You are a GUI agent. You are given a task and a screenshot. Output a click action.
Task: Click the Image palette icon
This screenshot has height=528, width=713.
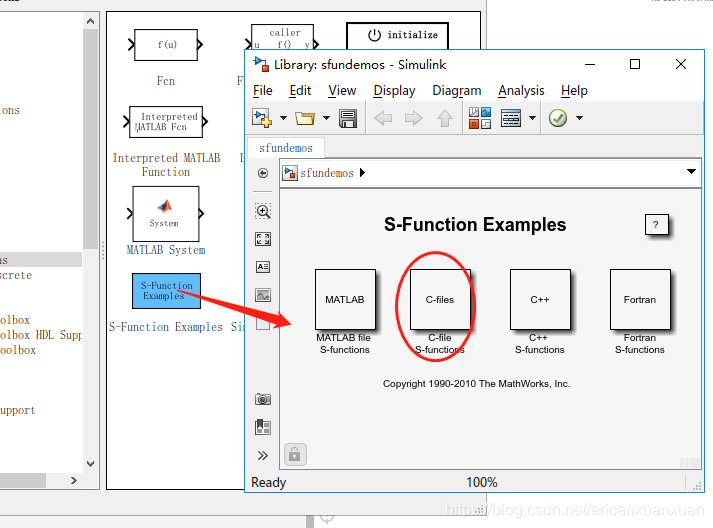(263, 295)
